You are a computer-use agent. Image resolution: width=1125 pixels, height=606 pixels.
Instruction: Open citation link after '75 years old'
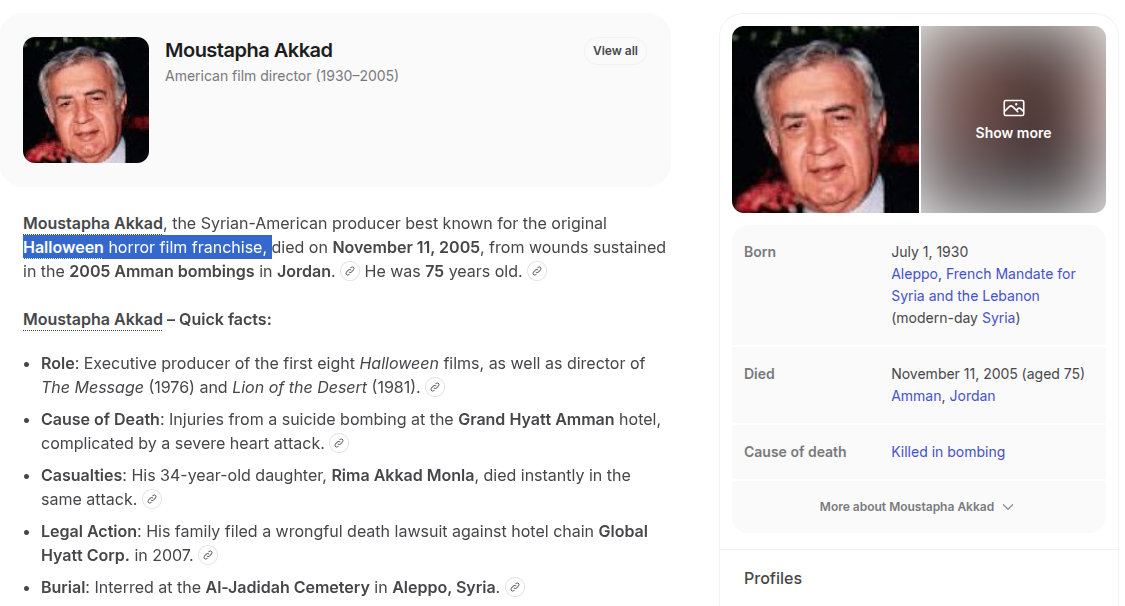[x=537, y=272]
